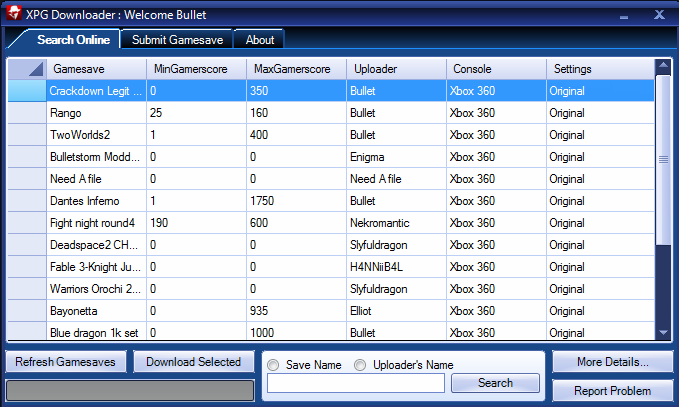679x407 pixels.
Task: Sort by the Settings column header
Action: tap(601, 69)
